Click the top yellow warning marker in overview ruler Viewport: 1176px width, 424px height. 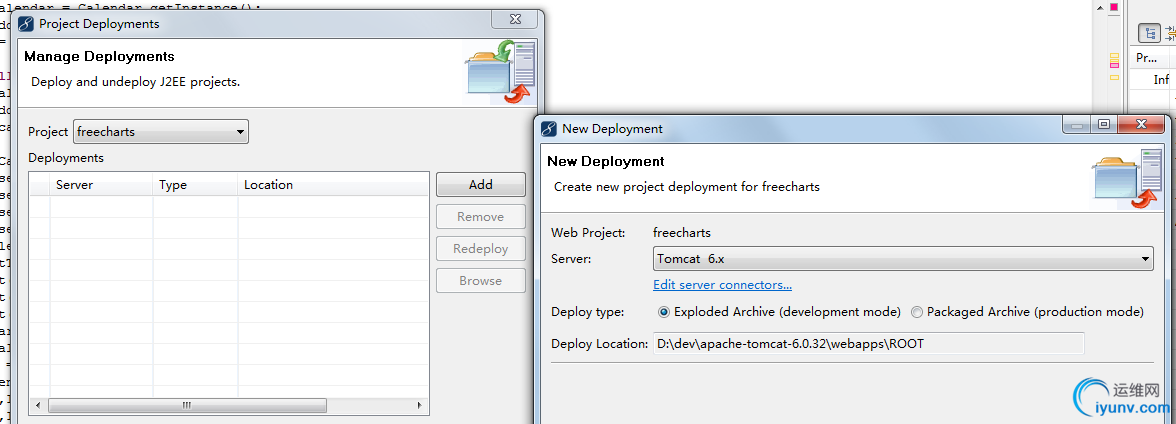[x=1114, y=56]
